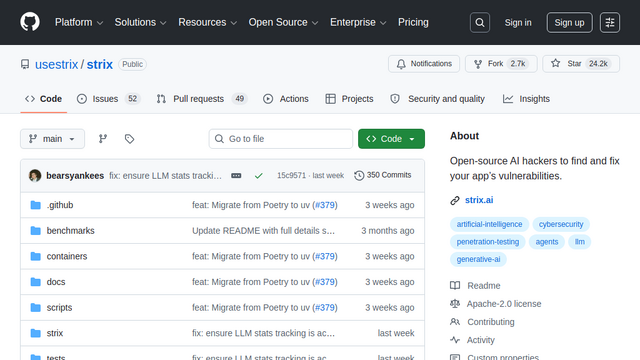Click the Activity pulse icon
The width and height of the screenshot is (640, 360).
[455, 340]
